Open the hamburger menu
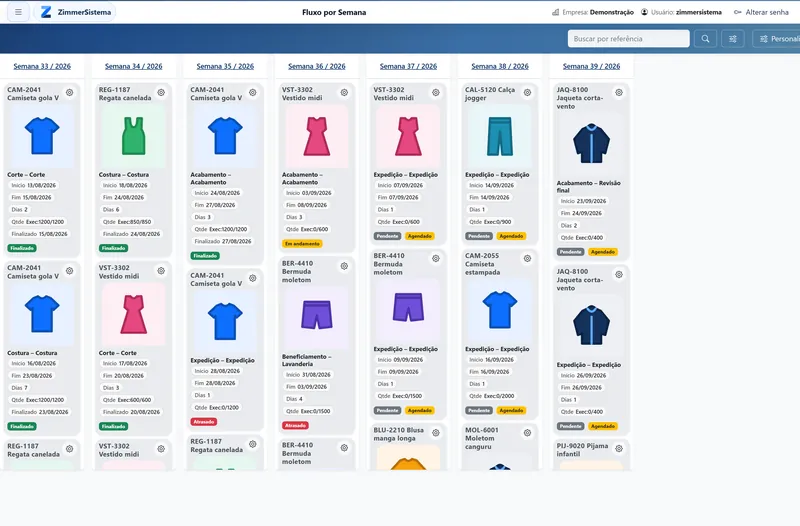The width and height of the screenshot is (800, 526). tap(18, 12)
